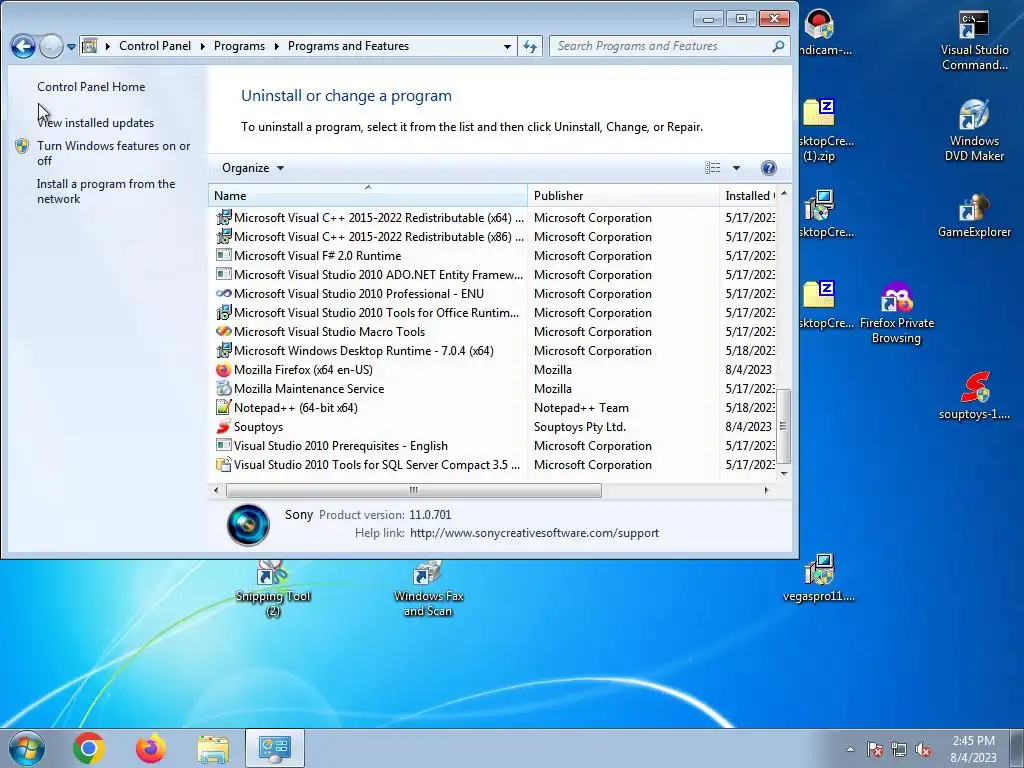The width and height of the screenshot is (1024, 768).
Task: Select Snipping Tool (2) desktop shortcut
Action: pos(272,589)
